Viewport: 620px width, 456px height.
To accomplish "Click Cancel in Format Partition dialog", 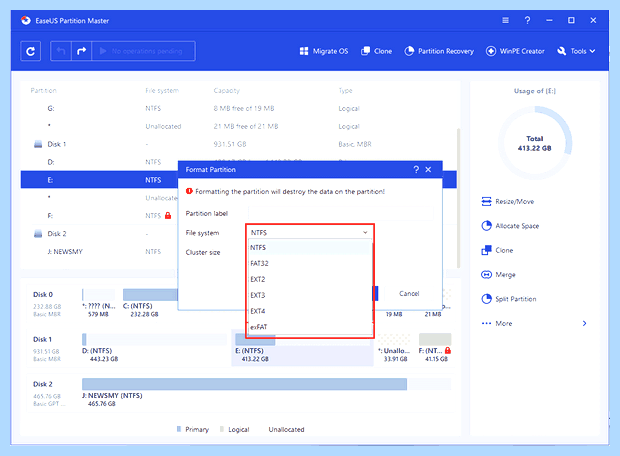I will coord(409,293).
